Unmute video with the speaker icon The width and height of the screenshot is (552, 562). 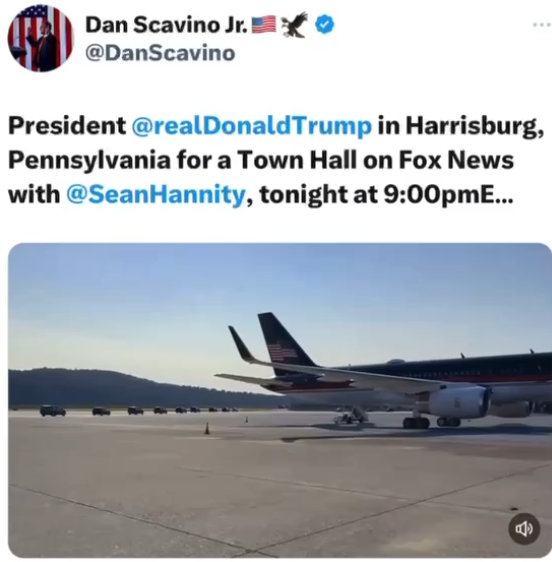coord(524,529)
